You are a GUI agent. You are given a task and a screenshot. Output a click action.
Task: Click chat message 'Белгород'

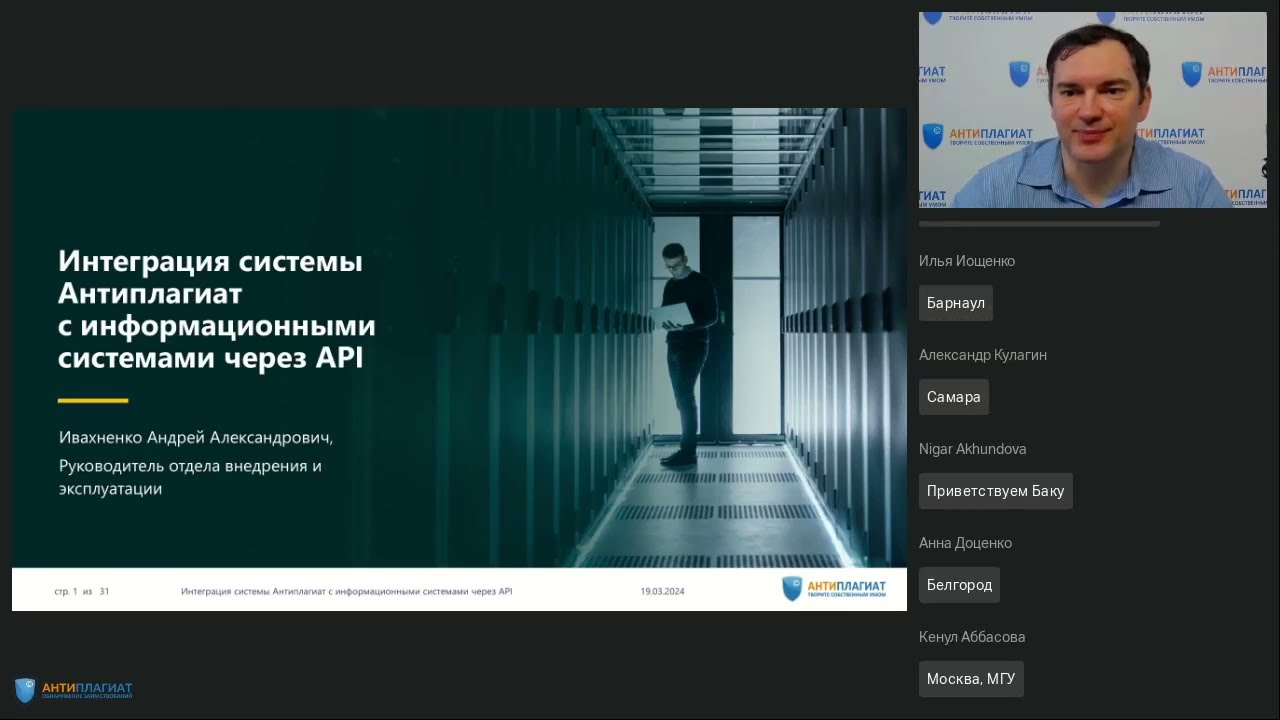click(960, 585)
